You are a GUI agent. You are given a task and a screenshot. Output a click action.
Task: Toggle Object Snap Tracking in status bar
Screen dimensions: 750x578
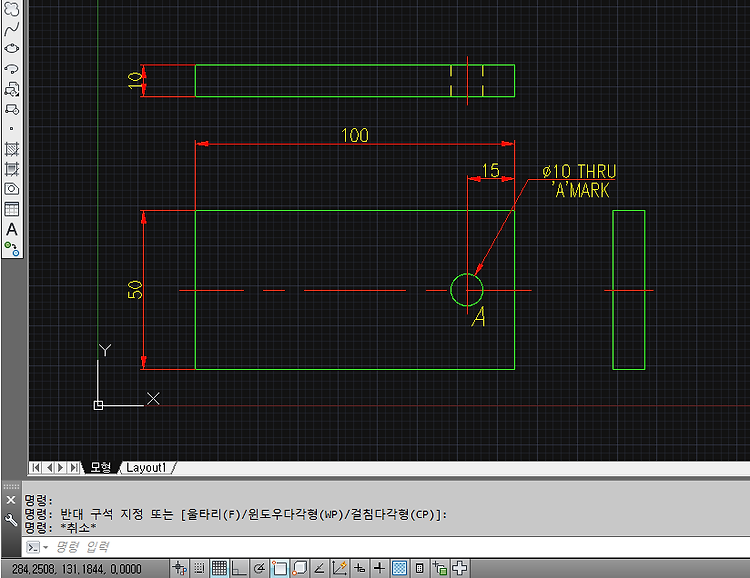pyautogui.click(x=319, y=568)
